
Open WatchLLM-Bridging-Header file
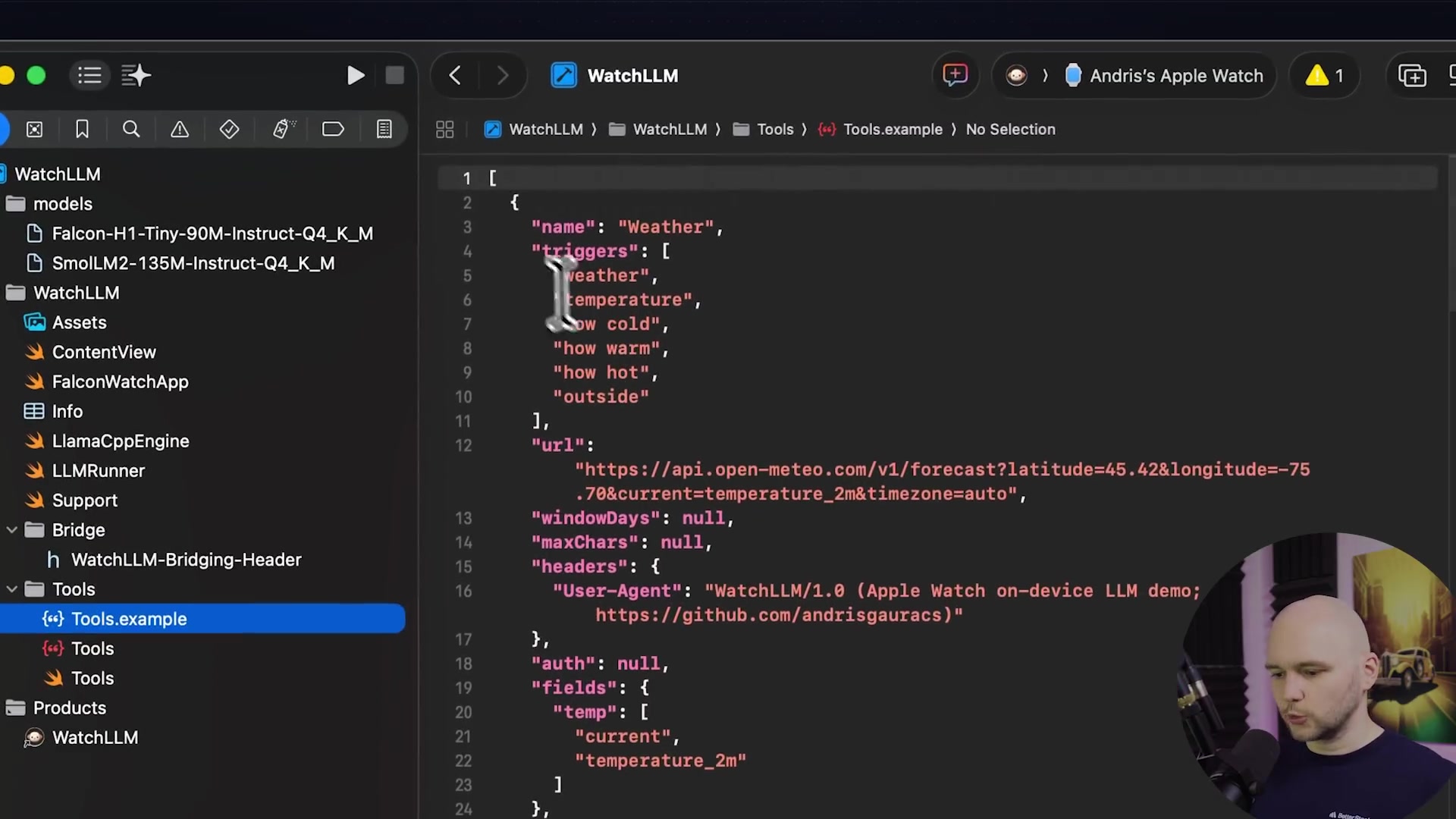coord(186,560)
